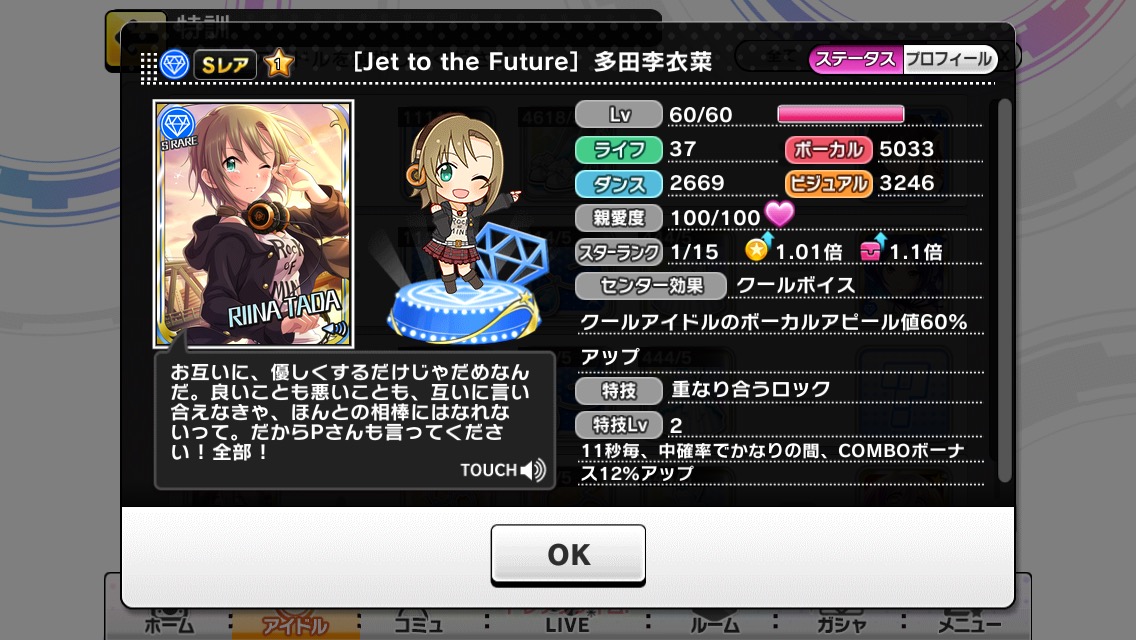Open the ガシャ menu item
The height and width of the screenshot is (640, 1136).
click(x=841, y=624)
